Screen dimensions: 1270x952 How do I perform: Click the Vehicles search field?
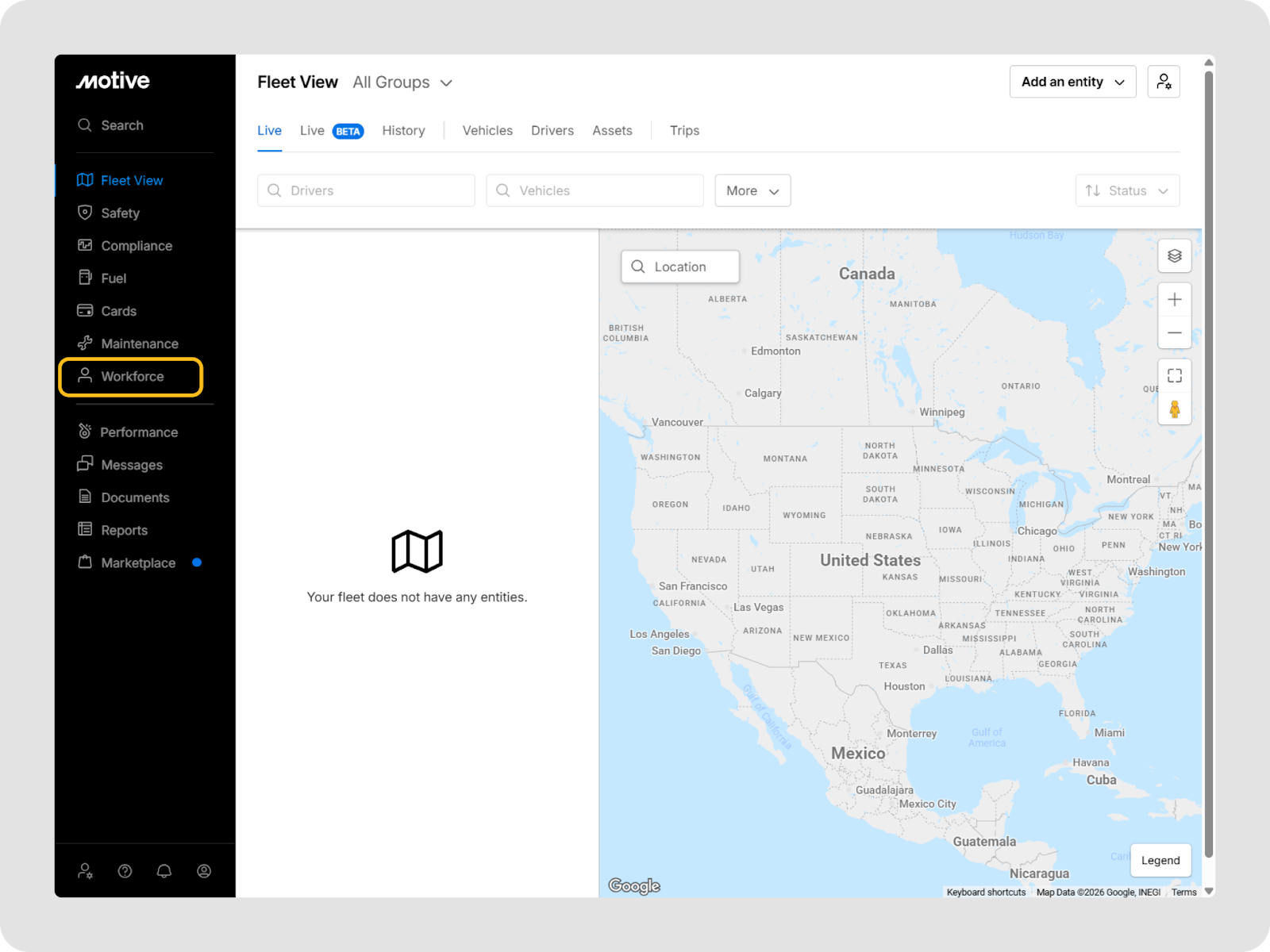click(595, 190)
